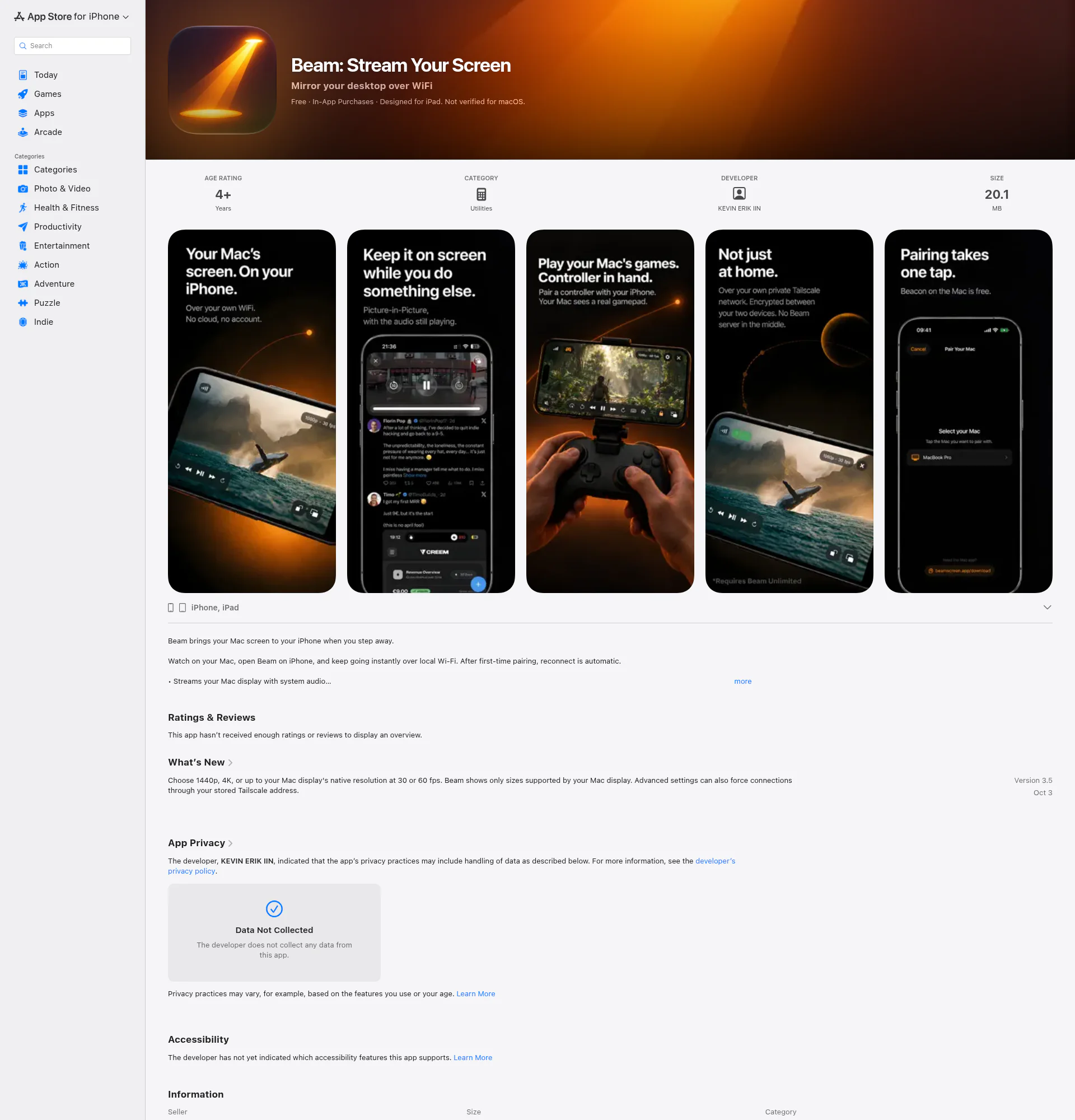Click the Today label in the sidebar
The image size is (1075, 1120).
click(x=46, y=75)
